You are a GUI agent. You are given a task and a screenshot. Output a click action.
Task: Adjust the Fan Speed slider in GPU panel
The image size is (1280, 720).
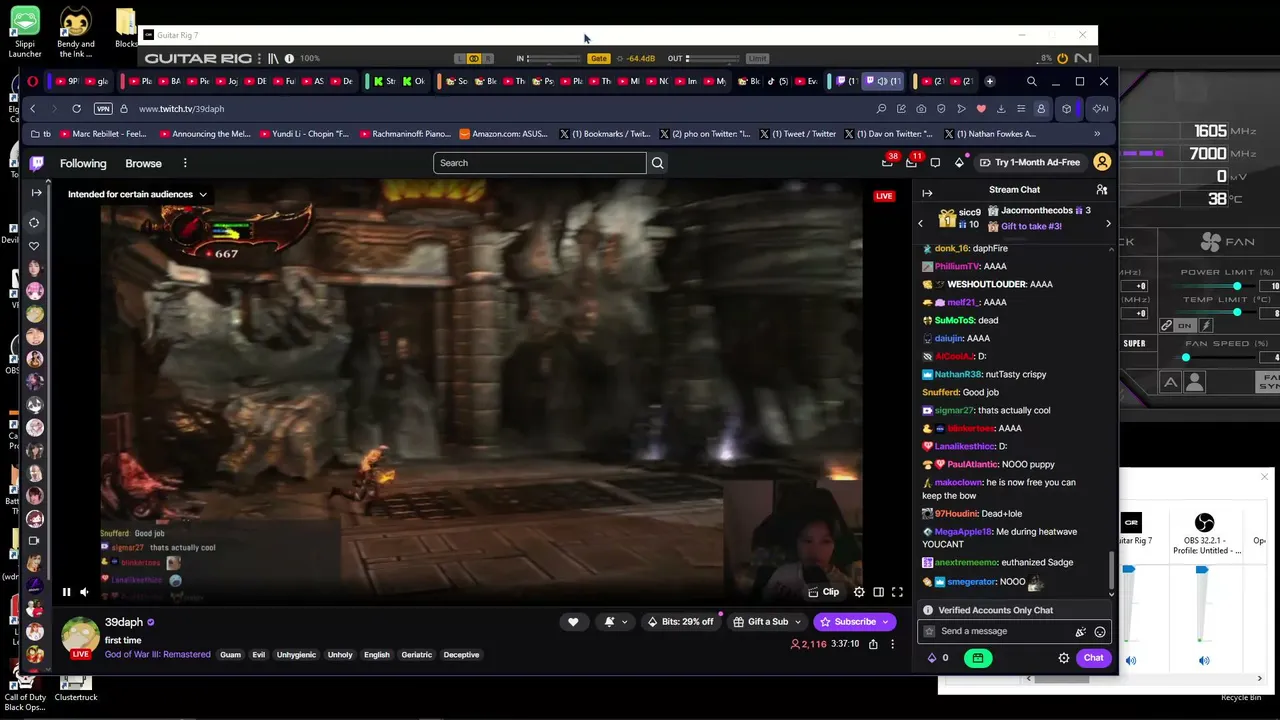(x=1186, y=357)
